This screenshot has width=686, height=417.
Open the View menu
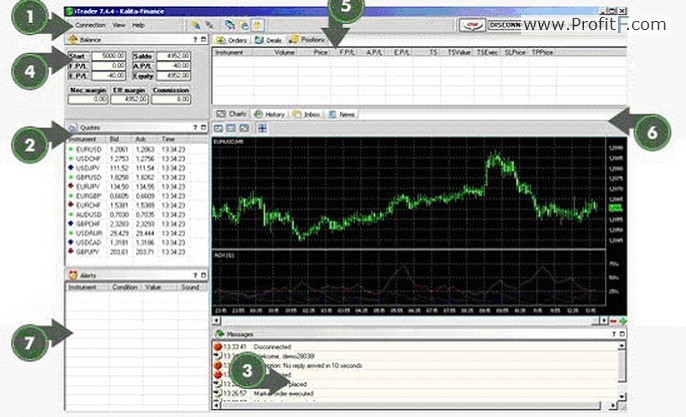point(119,25)
